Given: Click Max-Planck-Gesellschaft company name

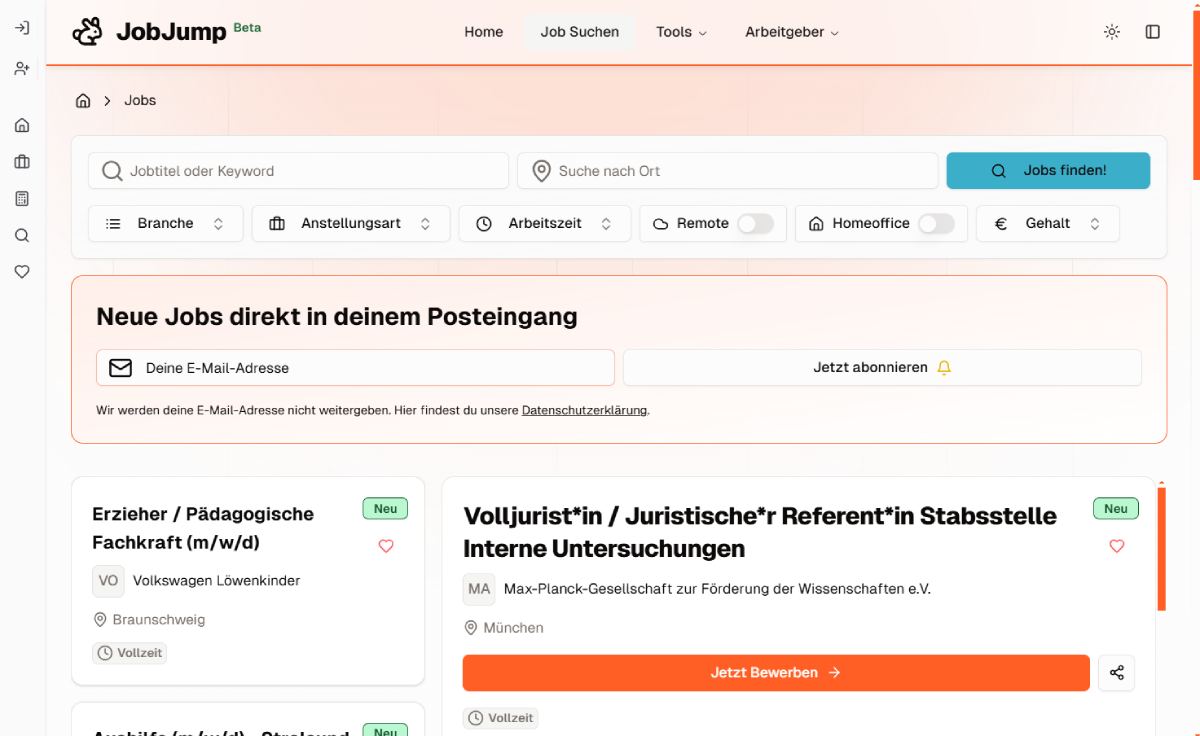Looking at the screenshot, I should [717, 589].
